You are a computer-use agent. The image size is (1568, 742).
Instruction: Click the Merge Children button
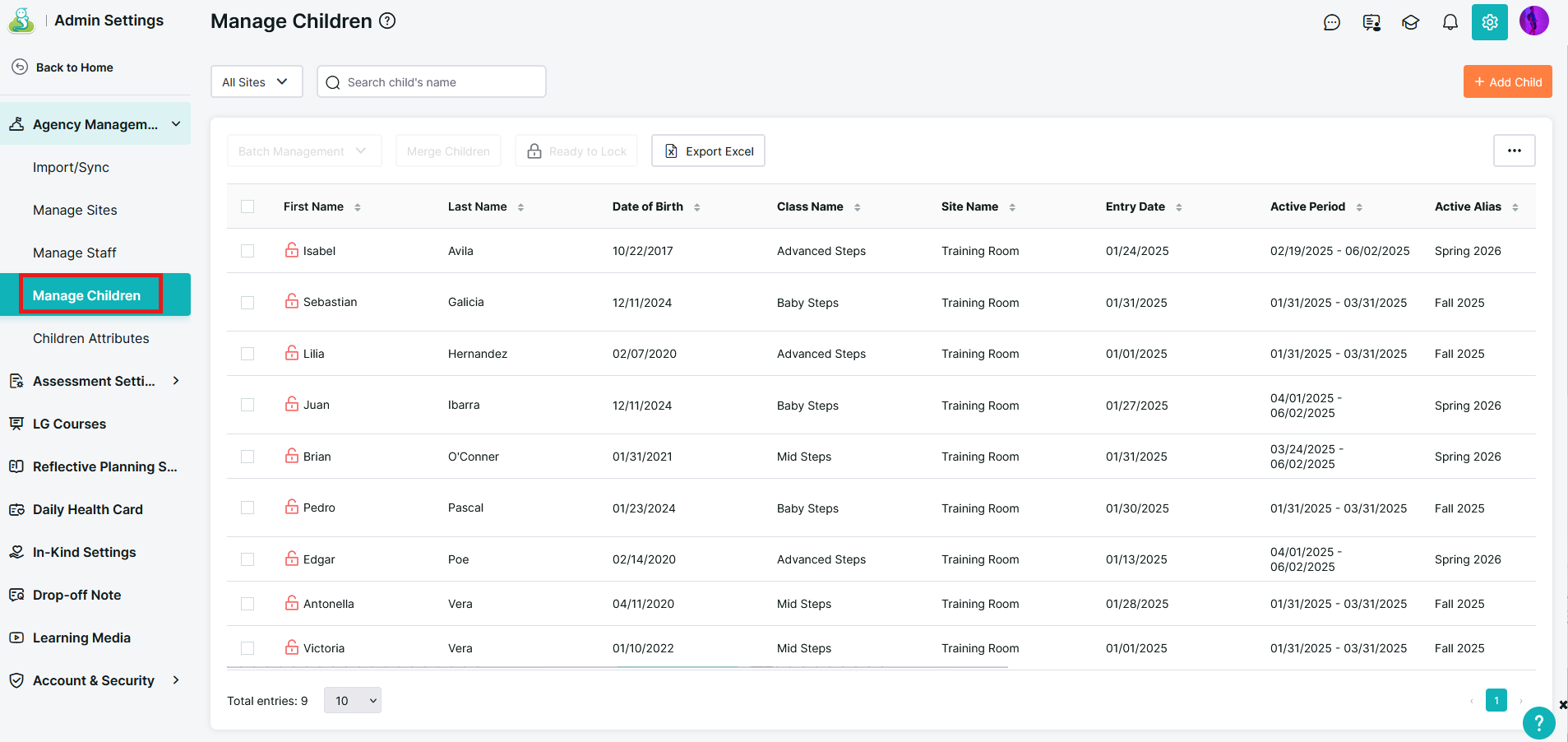click(x=448, y=151)
